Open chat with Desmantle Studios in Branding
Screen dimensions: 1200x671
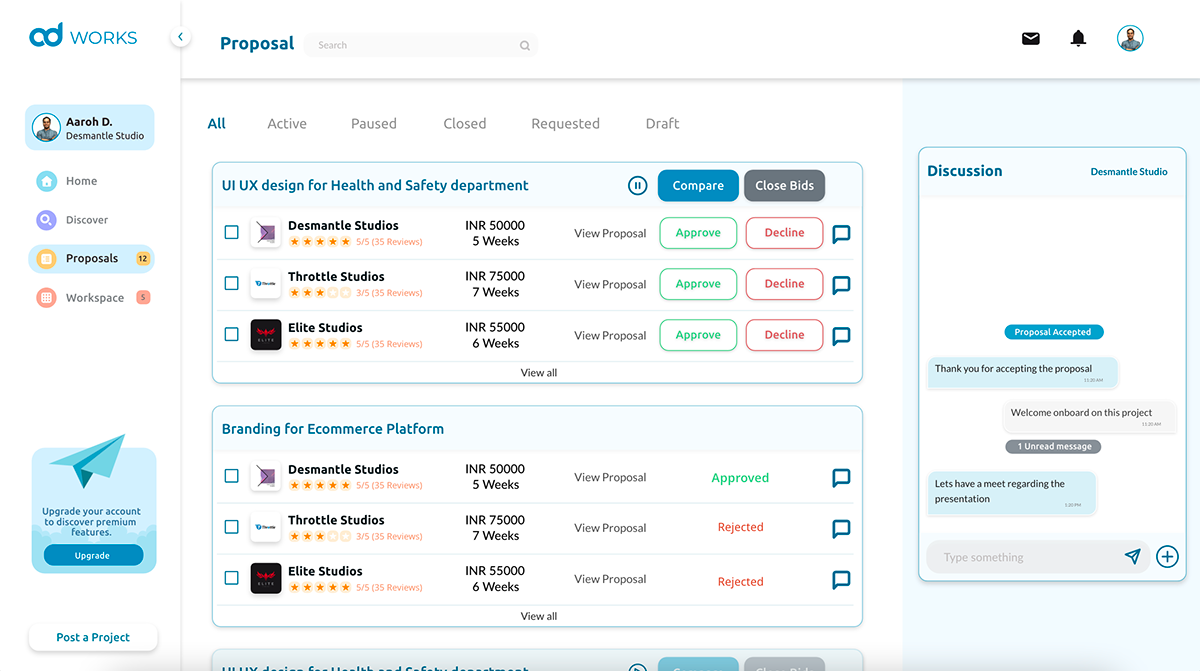click(x=841, y=478)
